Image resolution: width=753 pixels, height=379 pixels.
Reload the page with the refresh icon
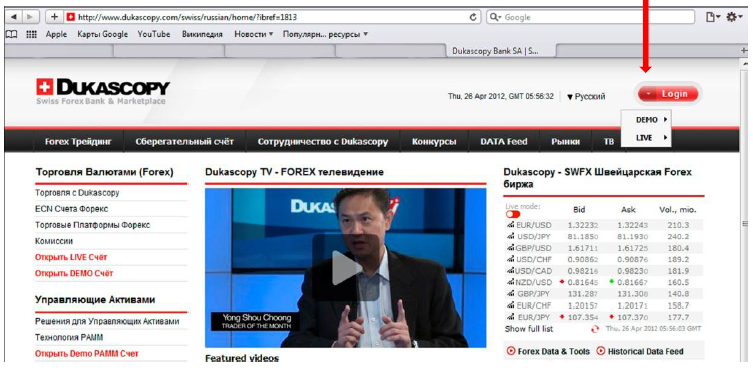(x=473, y=17)
